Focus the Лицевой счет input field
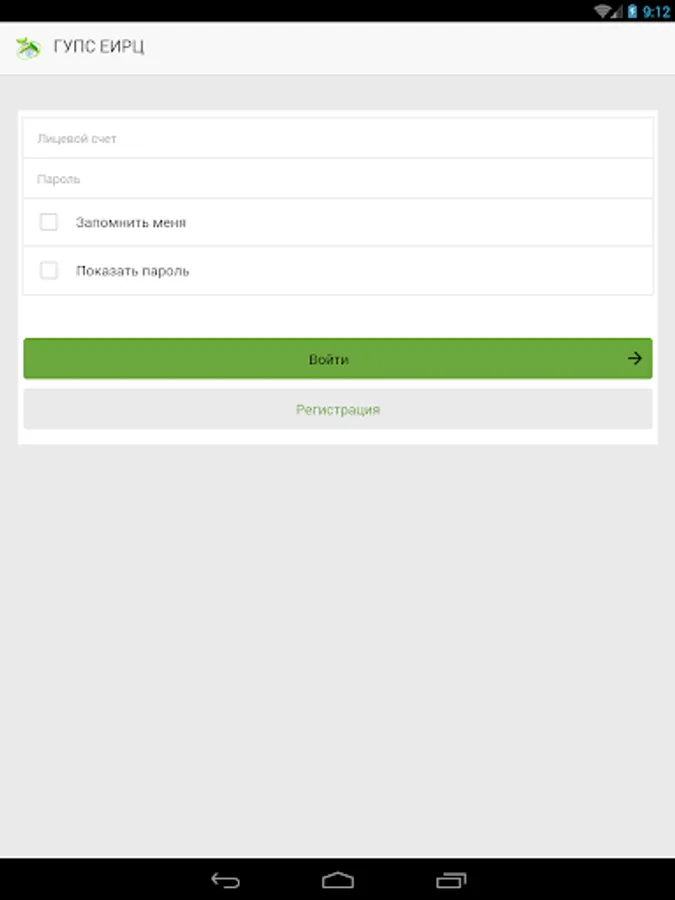The width and height of the screenshot is (675, 900). (x=338, y=138)
